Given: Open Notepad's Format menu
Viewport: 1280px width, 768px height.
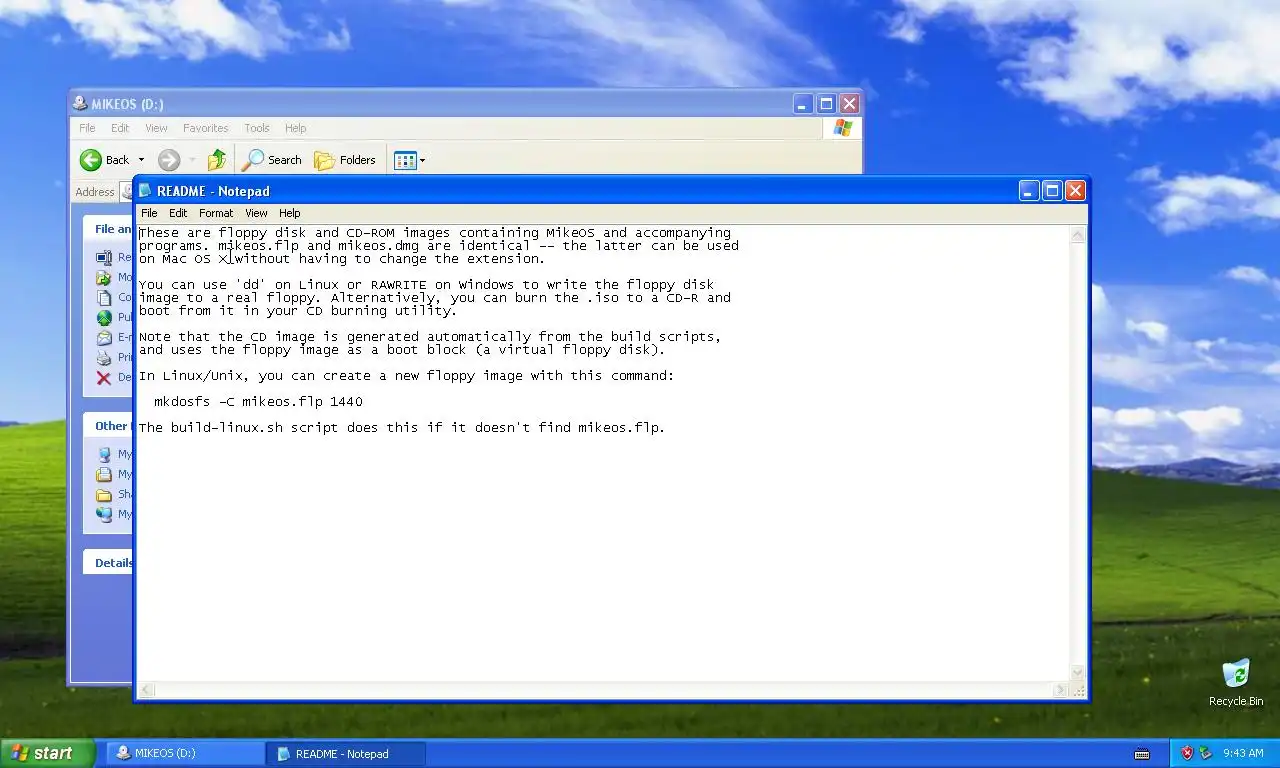Looking at the screenshot, I should click(x=216, y=213).
